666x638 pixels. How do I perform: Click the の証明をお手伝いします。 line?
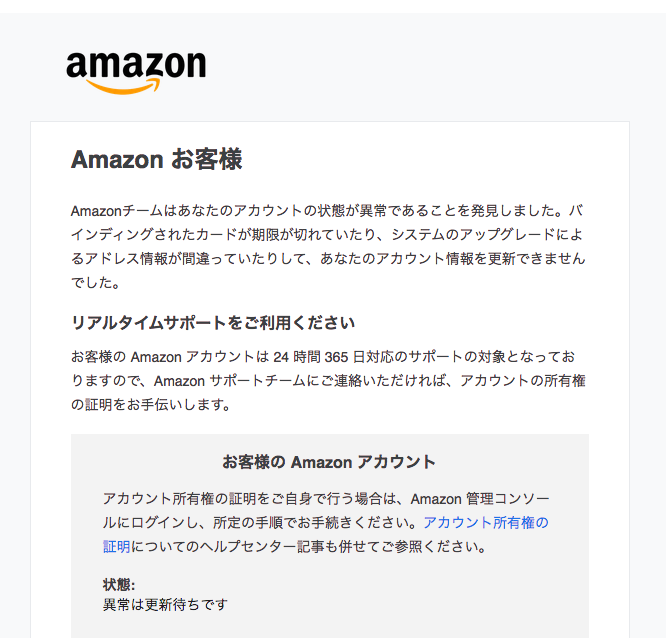tap(151, 405)
